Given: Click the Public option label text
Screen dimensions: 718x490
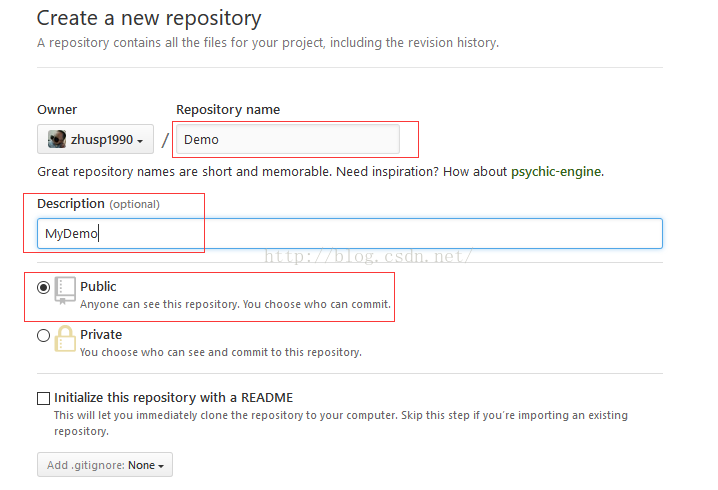Looking at the screenshot, I should [98, 287].
